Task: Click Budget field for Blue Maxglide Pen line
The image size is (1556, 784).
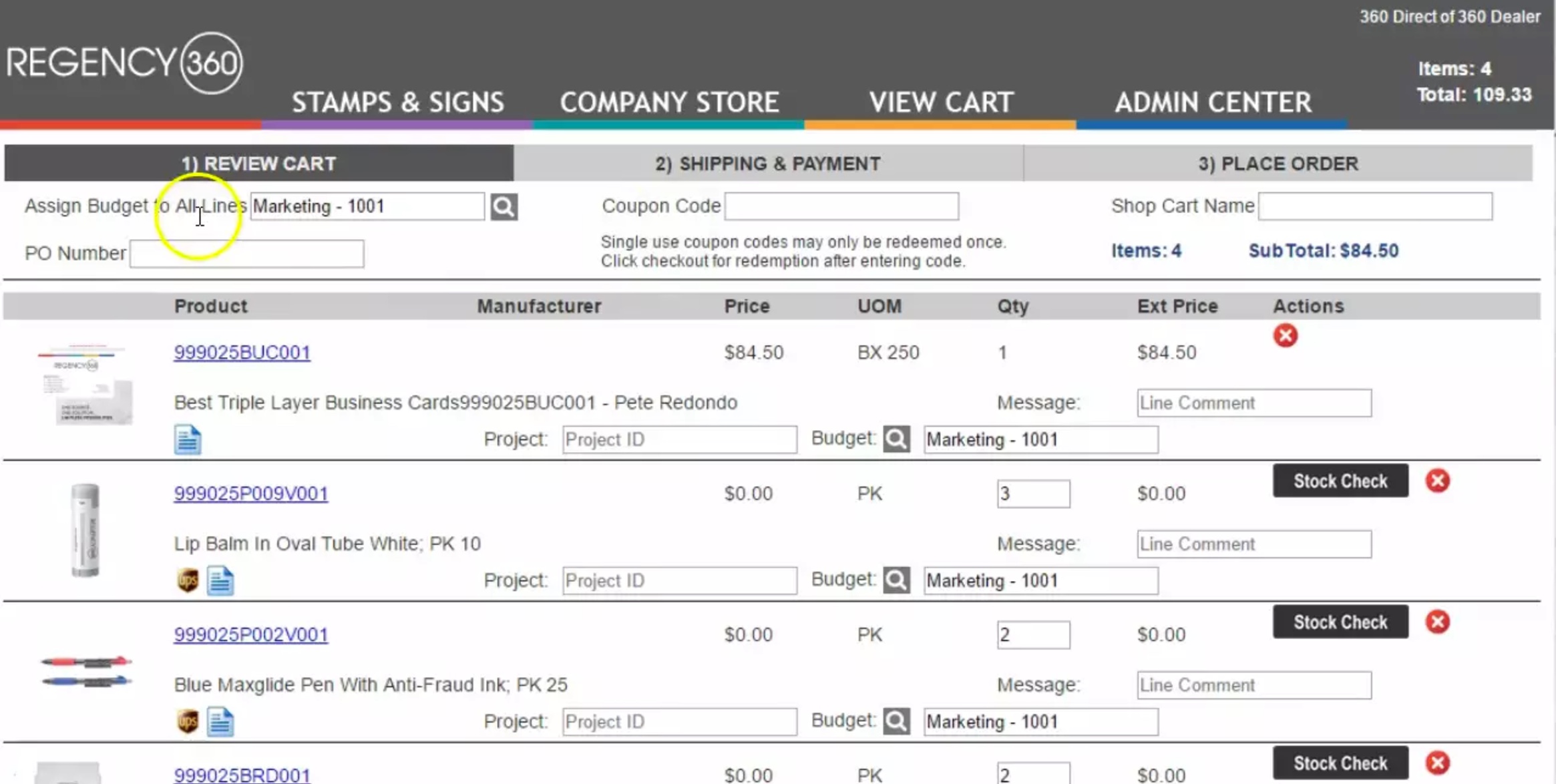Action: (1040, 722)
